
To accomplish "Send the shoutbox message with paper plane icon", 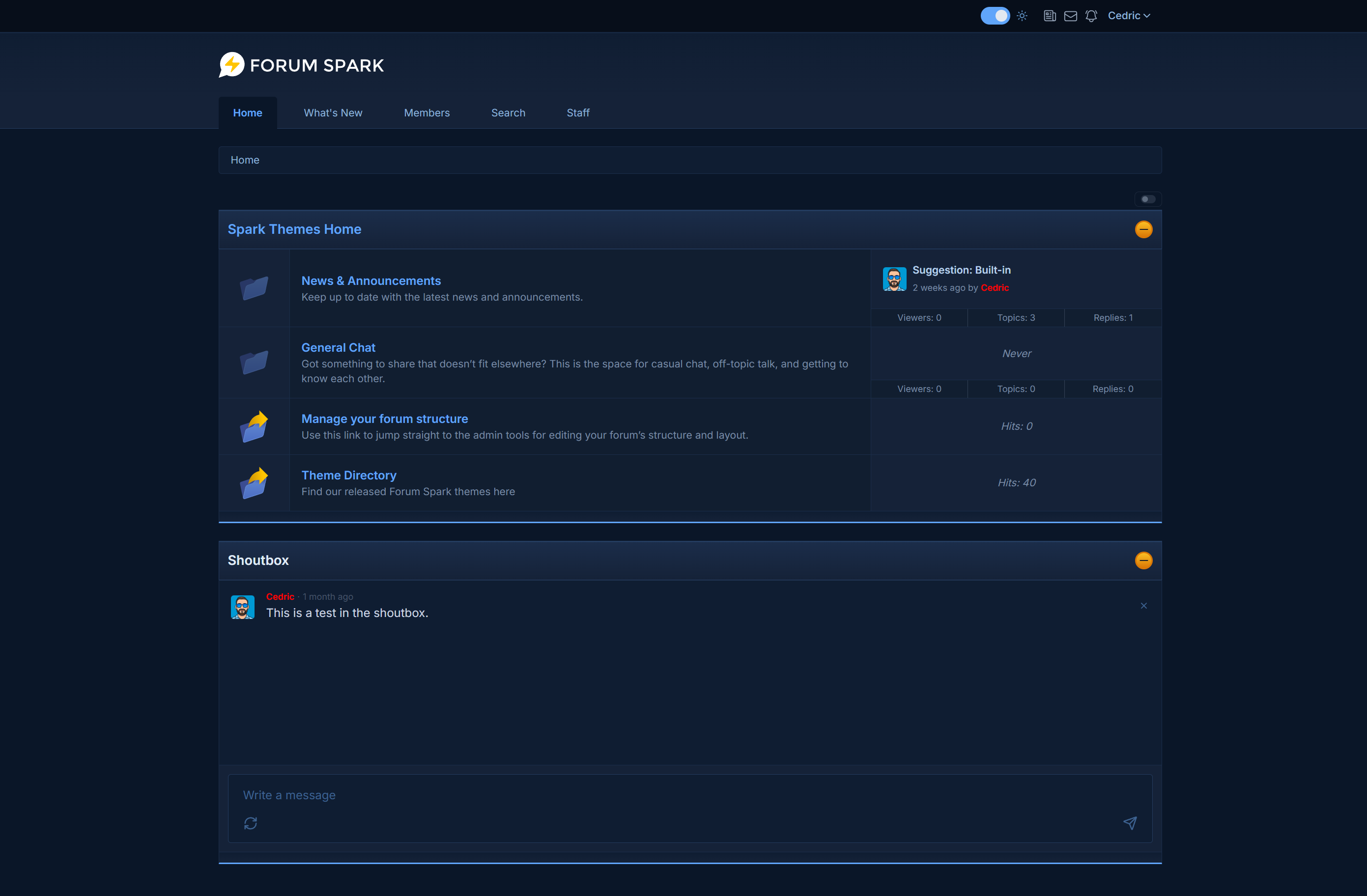I will pyautogui.click(x=1130, y=823).
